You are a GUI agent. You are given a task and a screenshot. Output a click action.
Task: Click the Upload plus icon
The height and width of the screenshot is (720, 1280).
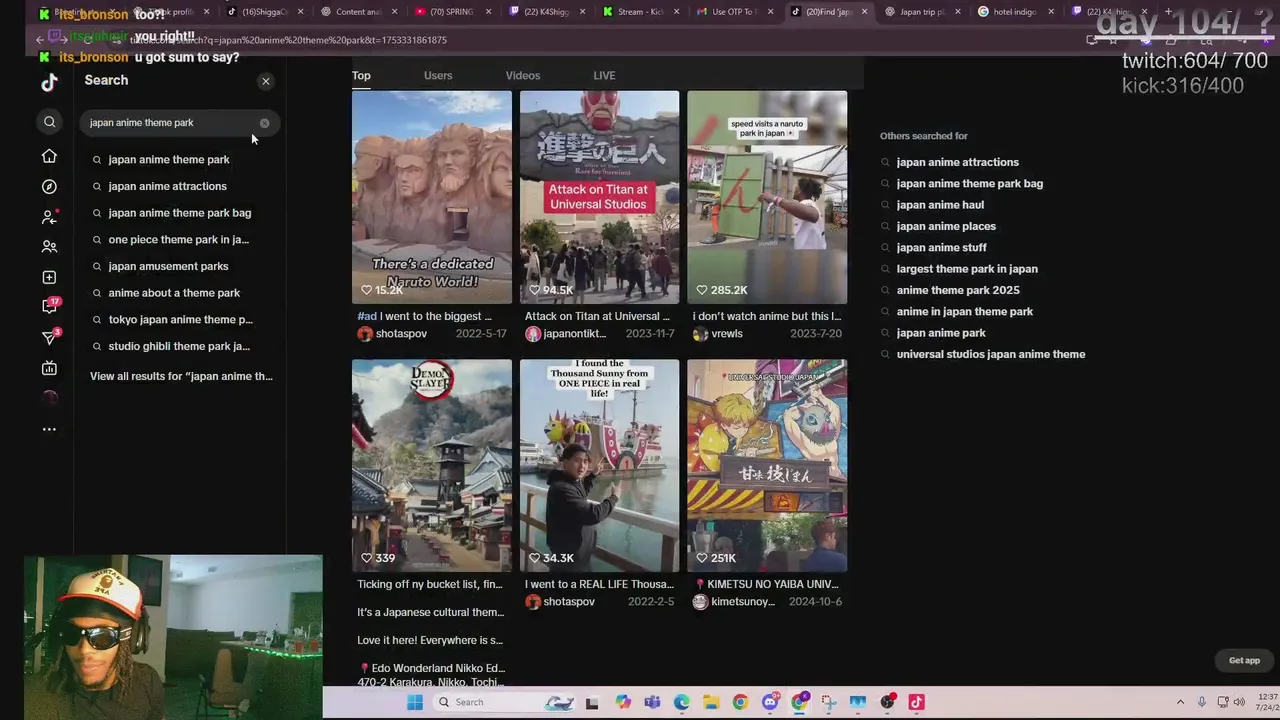pyautogui.click(x=49, y=277)
